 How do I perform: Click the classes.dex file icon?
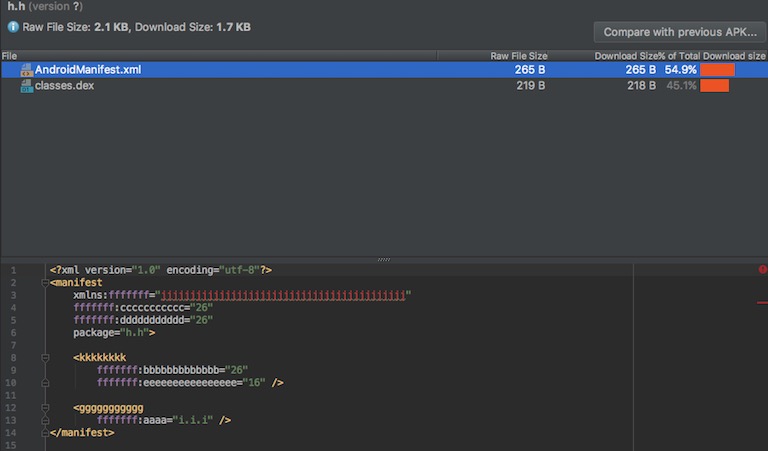tap(27, 86)
